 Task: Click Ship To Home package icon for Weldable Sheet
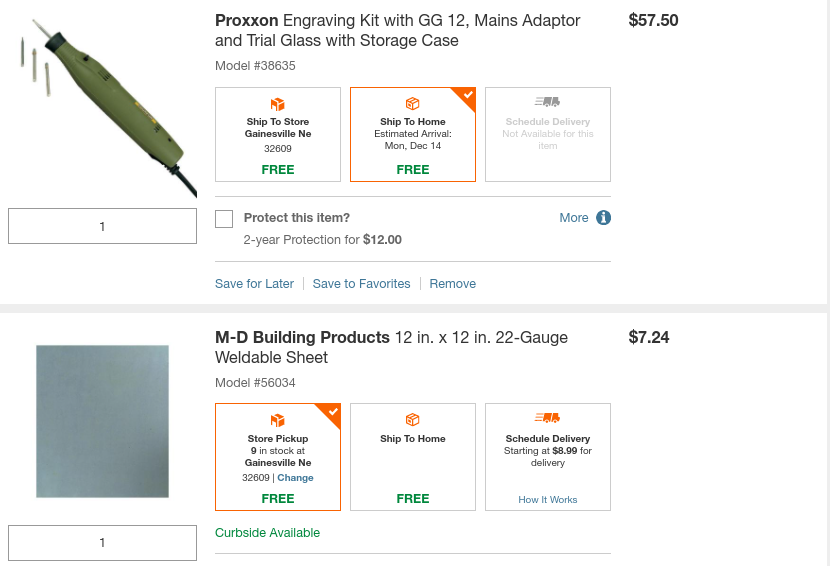(412, 420)
